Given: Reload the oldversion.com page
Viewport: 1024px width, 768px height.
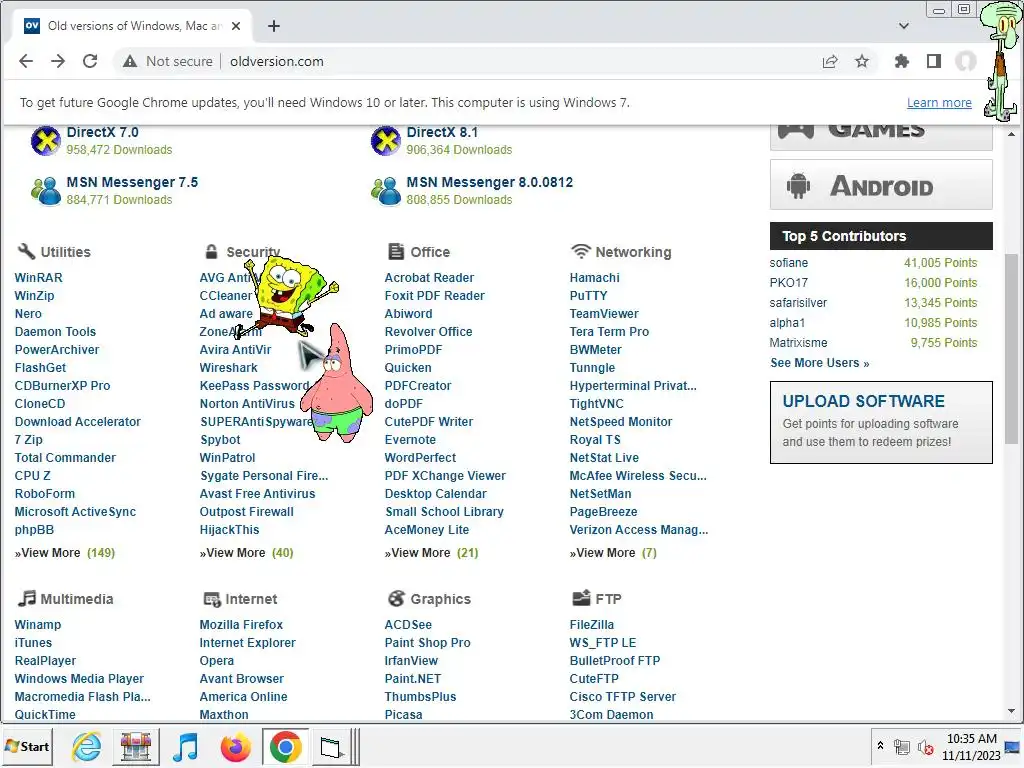Looking at the screenshot, I should click(x=90, y=61).
